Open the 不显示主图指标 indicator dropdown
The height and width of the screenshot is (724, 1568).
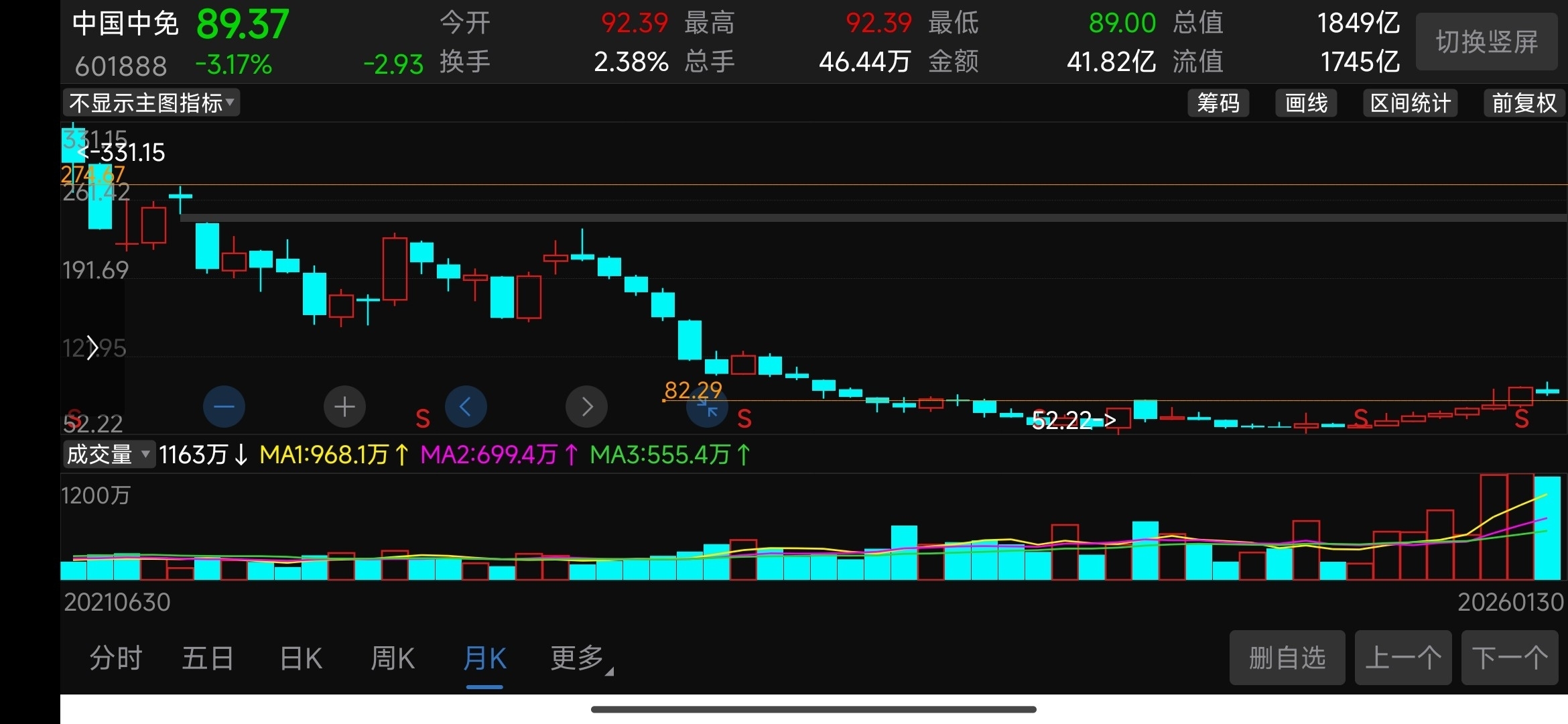[151, 103]
